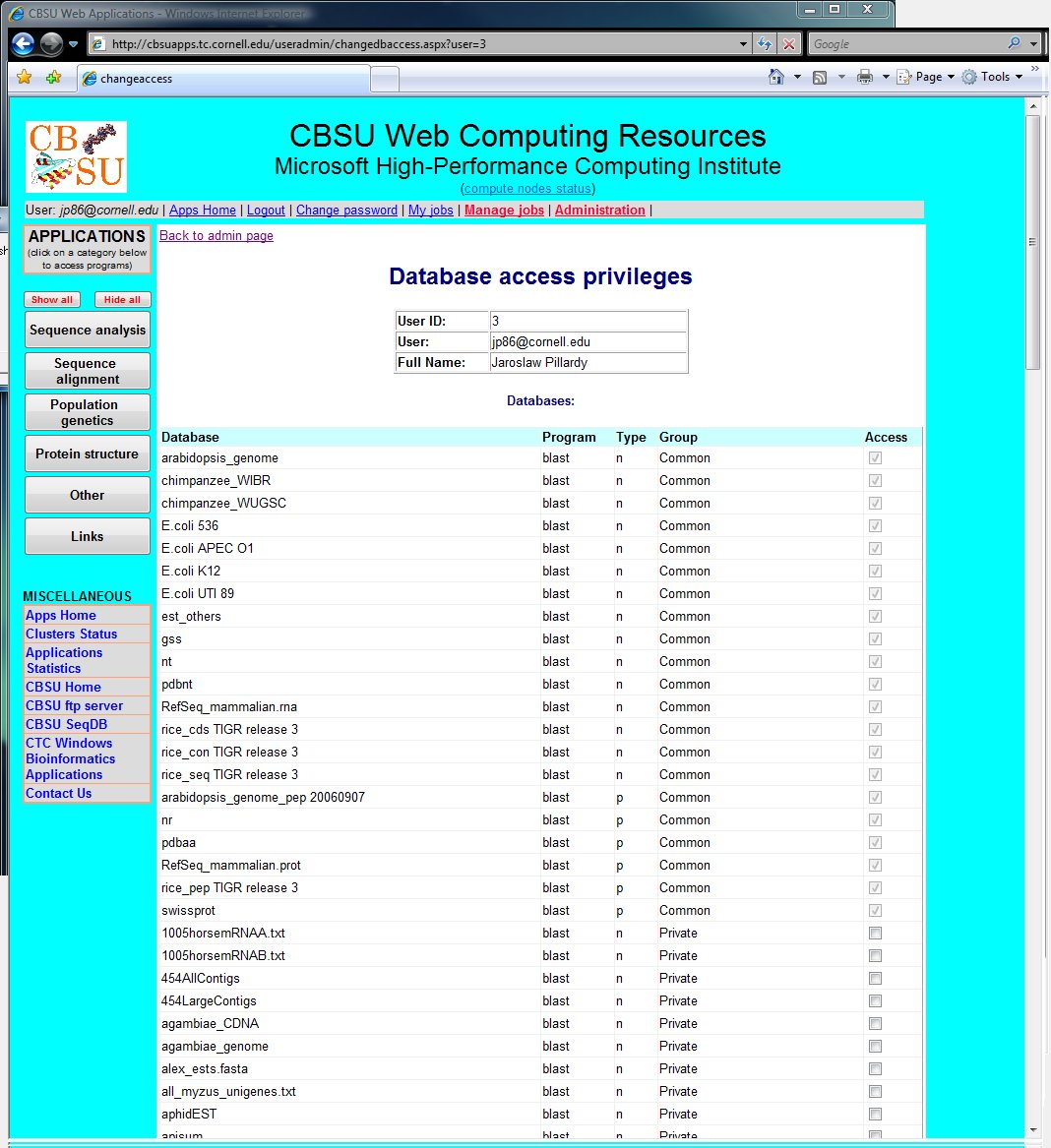Screen dimensions: 1051x1148
Task: Click the CBSU logo image
Action: [x=77, y=157]
